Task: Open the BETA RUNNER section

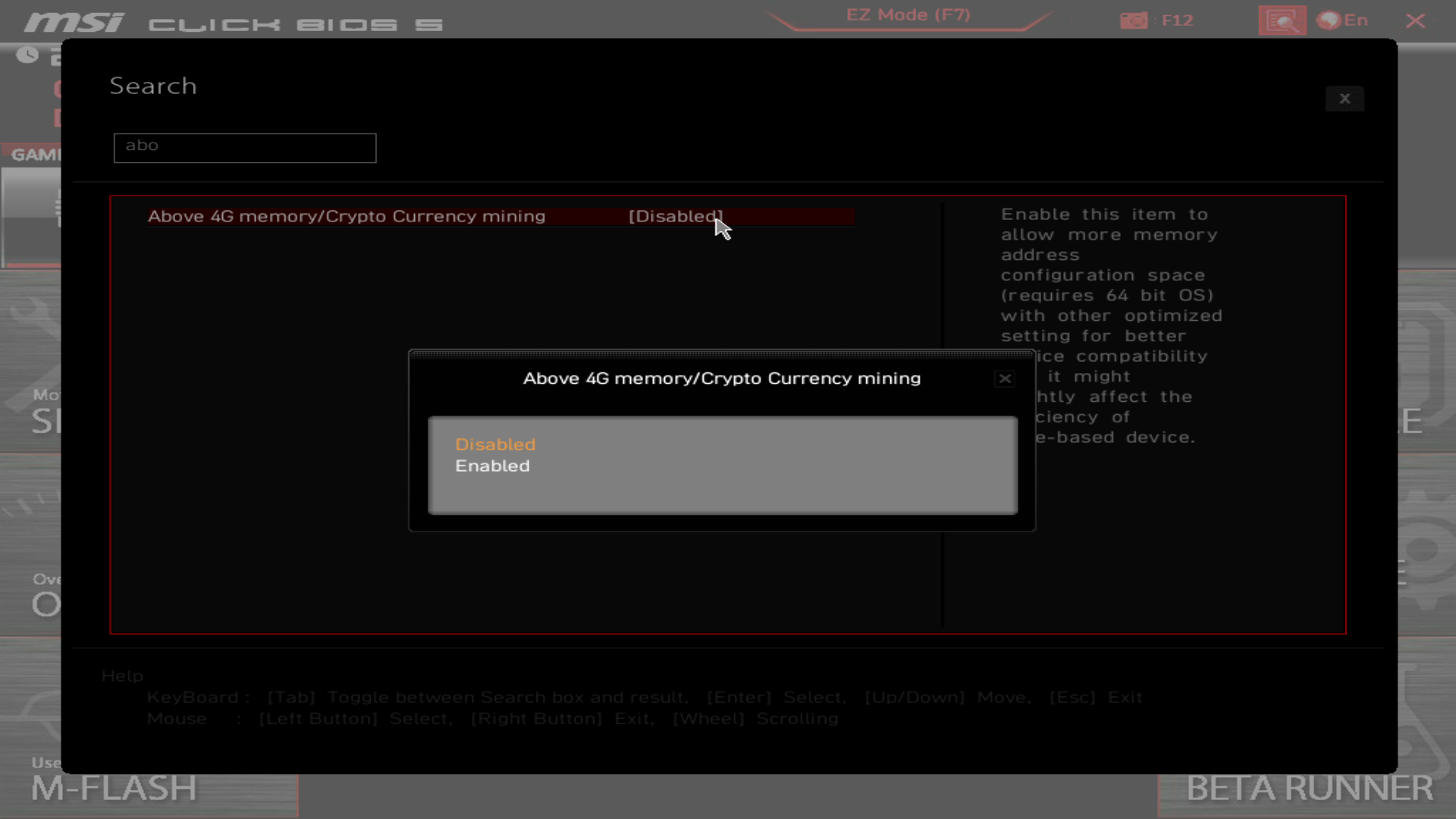Action: pyautogui.click(x=1309, y=789)
